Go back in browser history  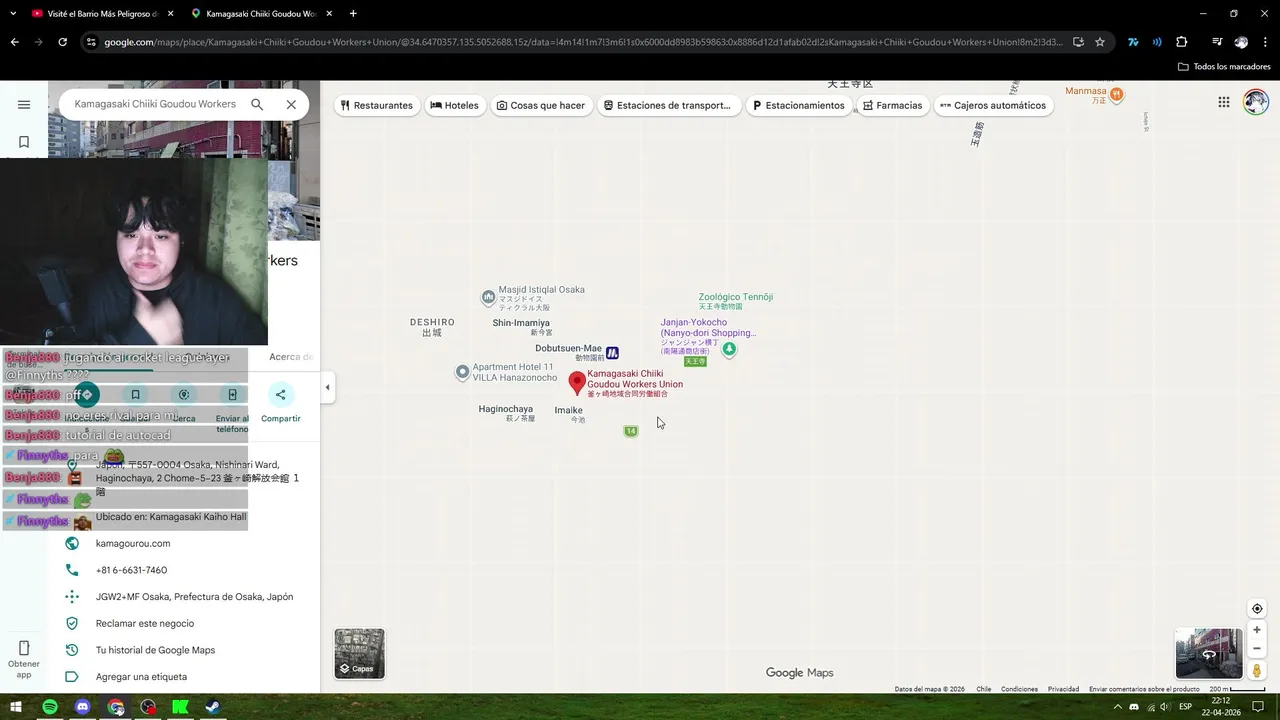(x=14, y=42)
